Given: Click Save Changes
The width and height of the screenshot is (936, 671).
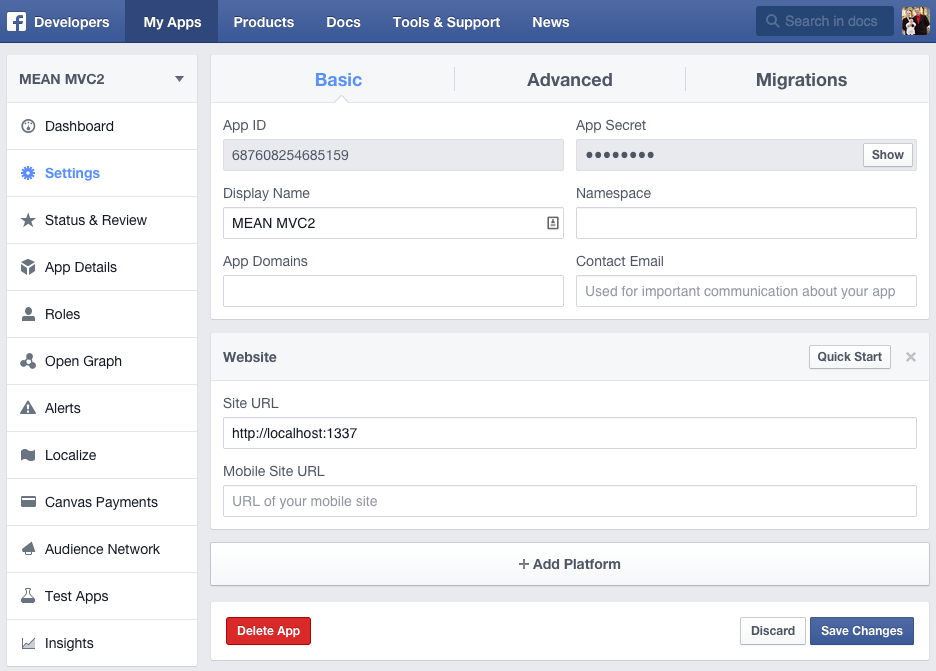Looking at the screenshot, I should point(861,630).
